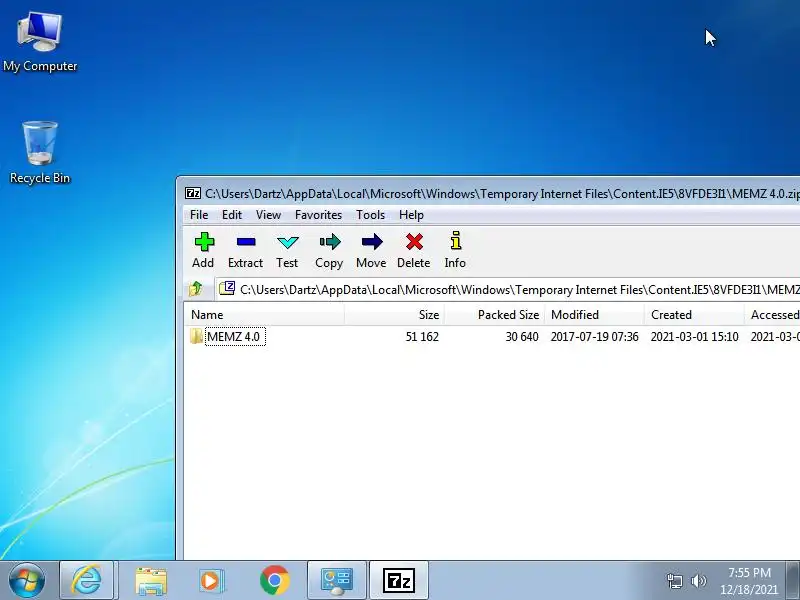Image resolution: width=800 pixels, height=600 pixels.
Task: Click the 7-Zip taskbar button
Action: [398, 580]
